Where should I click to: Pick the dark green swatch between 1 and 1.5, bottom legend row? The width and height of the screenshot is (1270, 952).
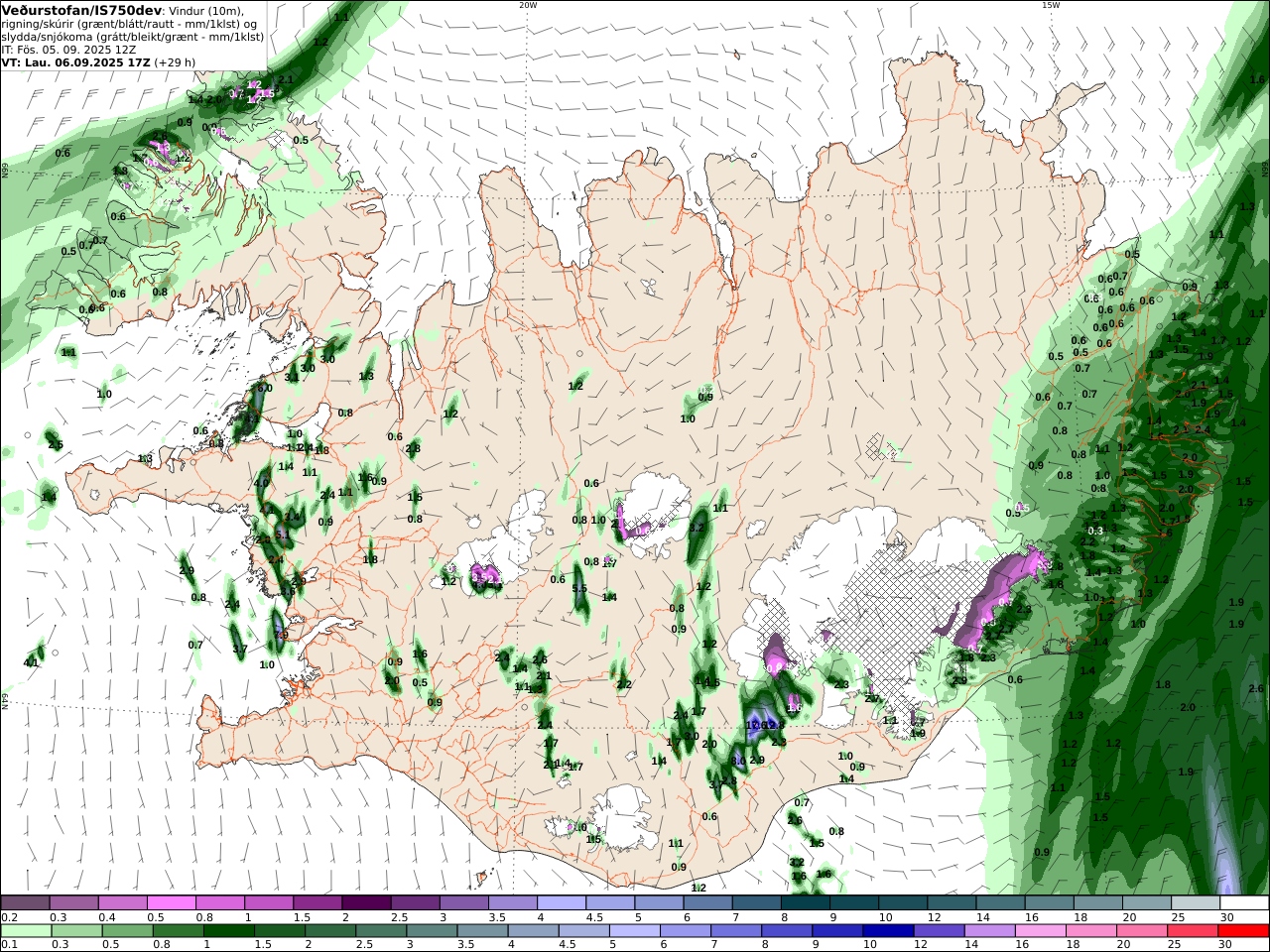point(229,931)
